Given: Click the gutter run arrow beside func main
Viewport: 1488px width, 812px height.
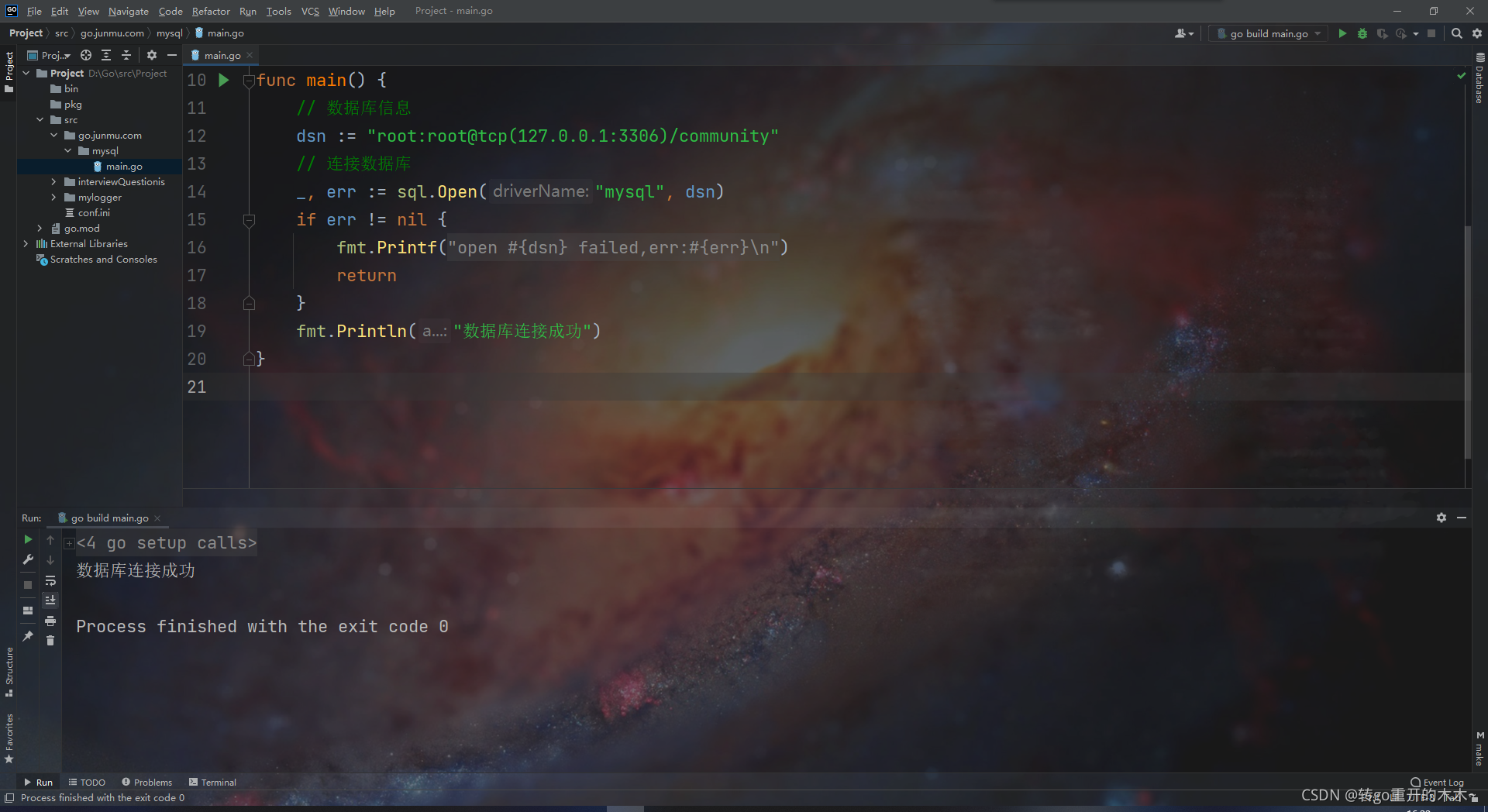Looking at the screenshot, I should pos(224,80).
